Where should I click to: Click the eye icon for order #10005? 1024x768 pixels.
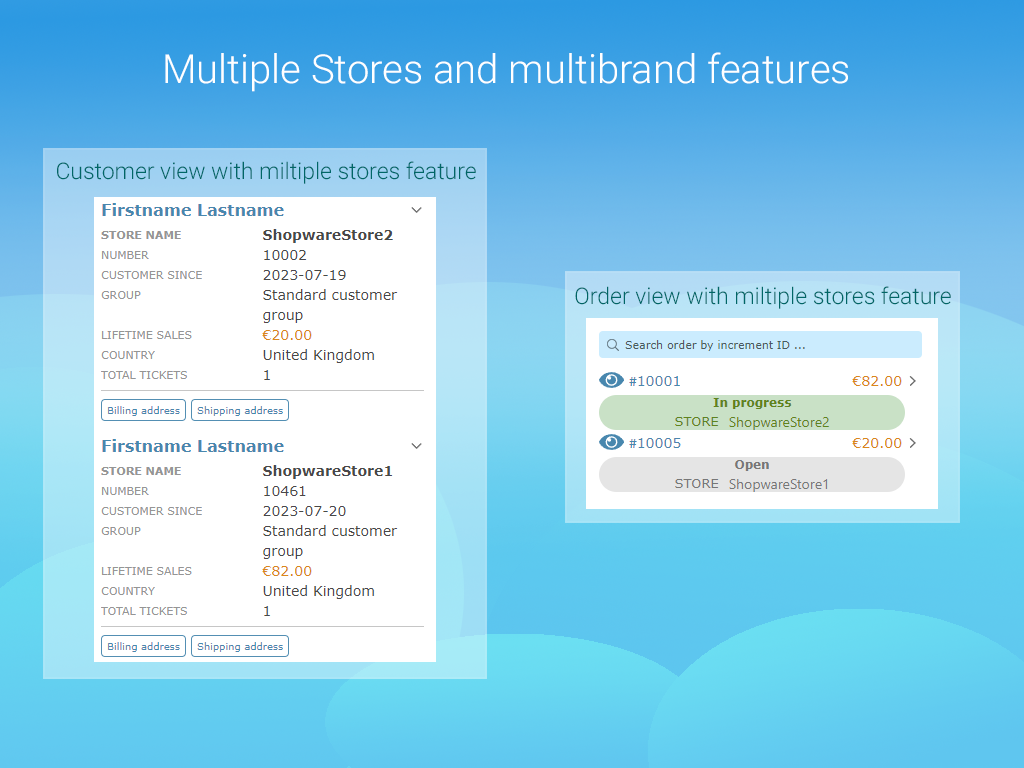[611, 443]
